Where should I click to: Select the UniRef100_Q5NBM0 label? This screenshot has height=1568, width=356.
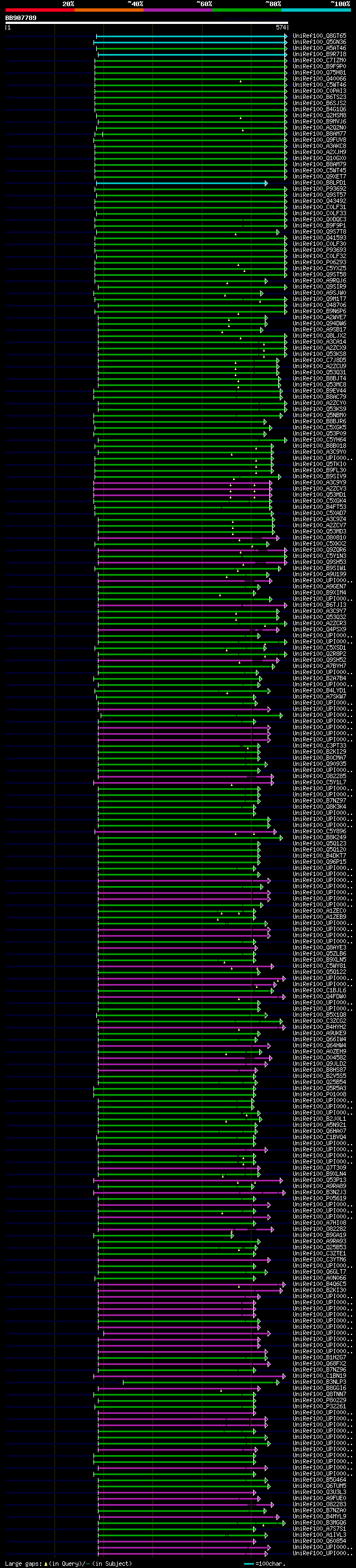[319, 415]
